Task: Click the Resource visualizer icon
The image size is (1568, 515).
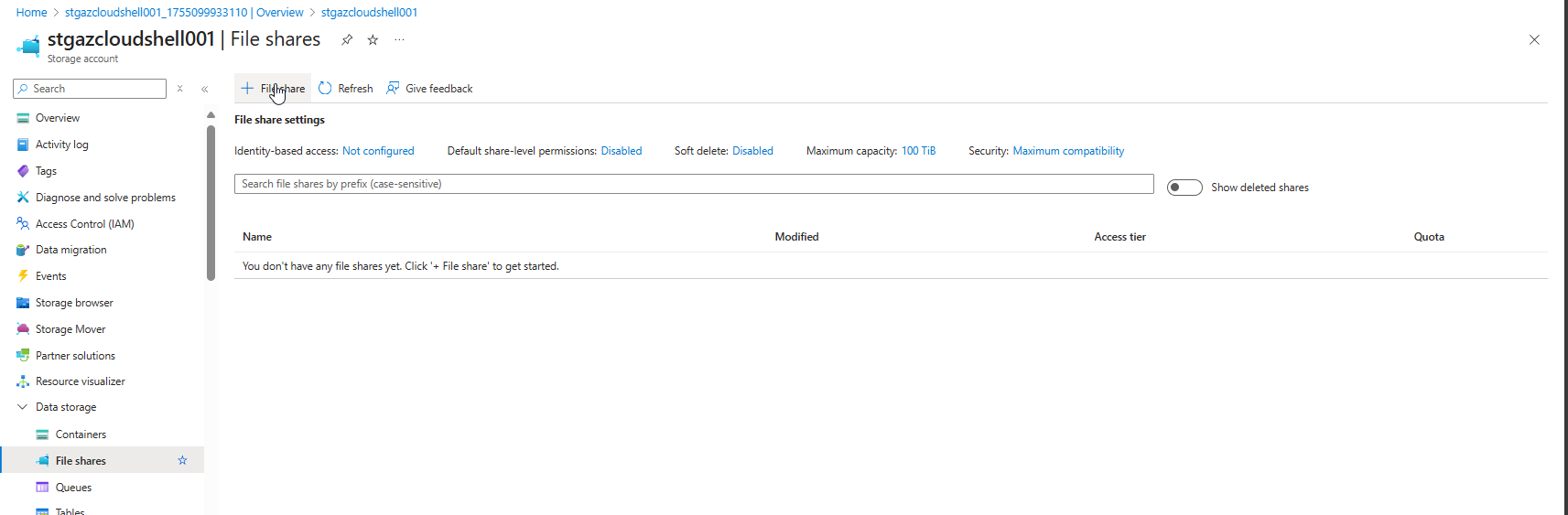Action: click(x=23, y=381)
